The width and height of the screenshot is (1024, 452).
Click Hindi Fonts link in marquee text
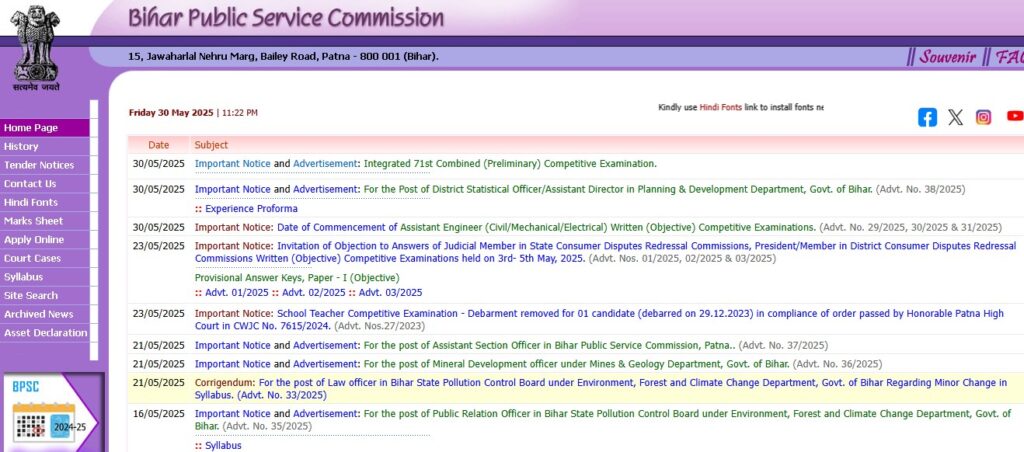click(x=720, y=108)
